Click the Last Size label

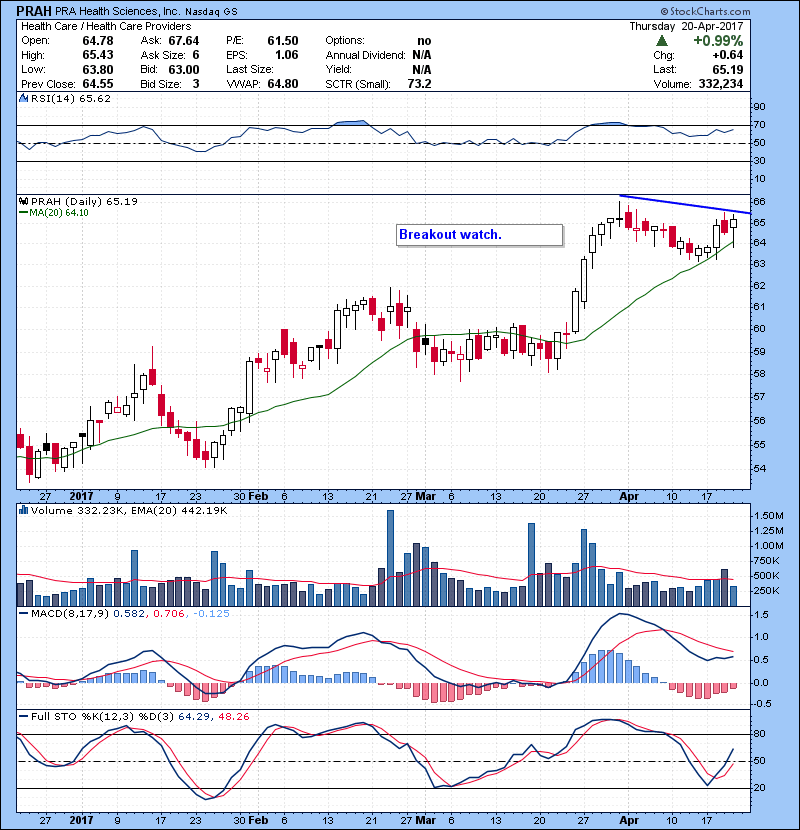pos(249,69)
